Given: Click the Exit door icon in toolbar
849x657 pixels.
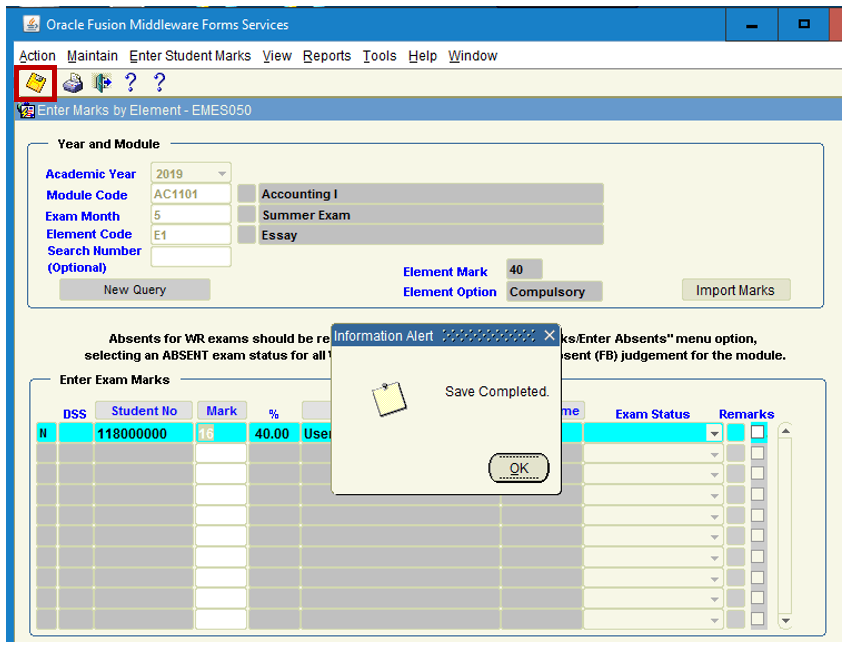Looking at the screenshot, I should (101, 84).
